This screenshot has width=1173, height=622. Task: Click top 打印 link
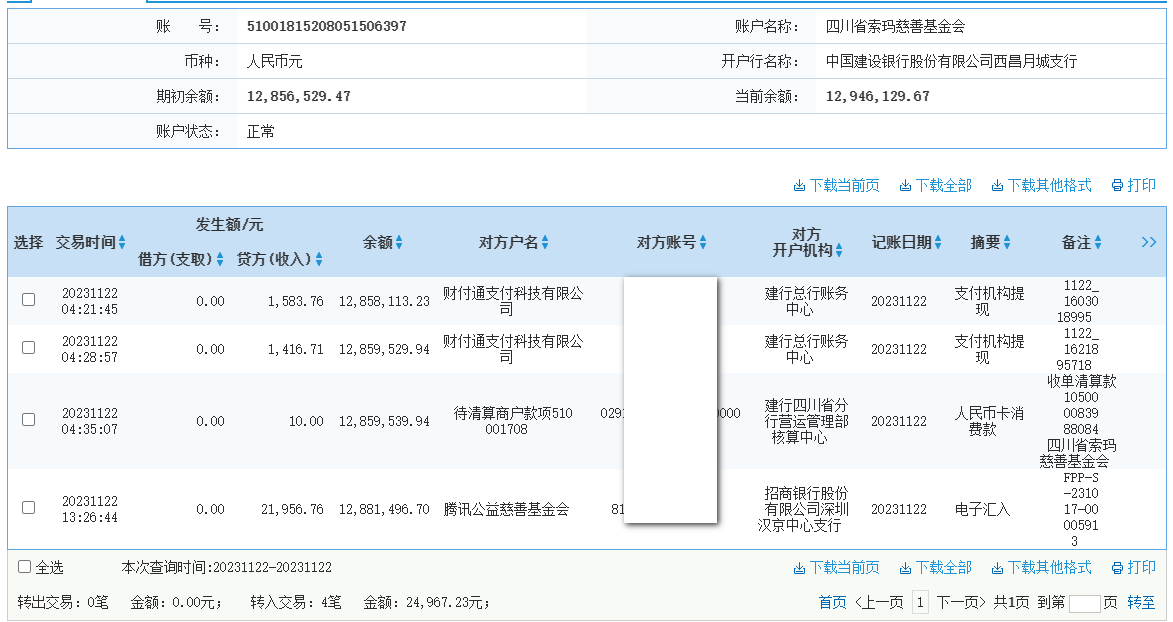coord(1133,185)
